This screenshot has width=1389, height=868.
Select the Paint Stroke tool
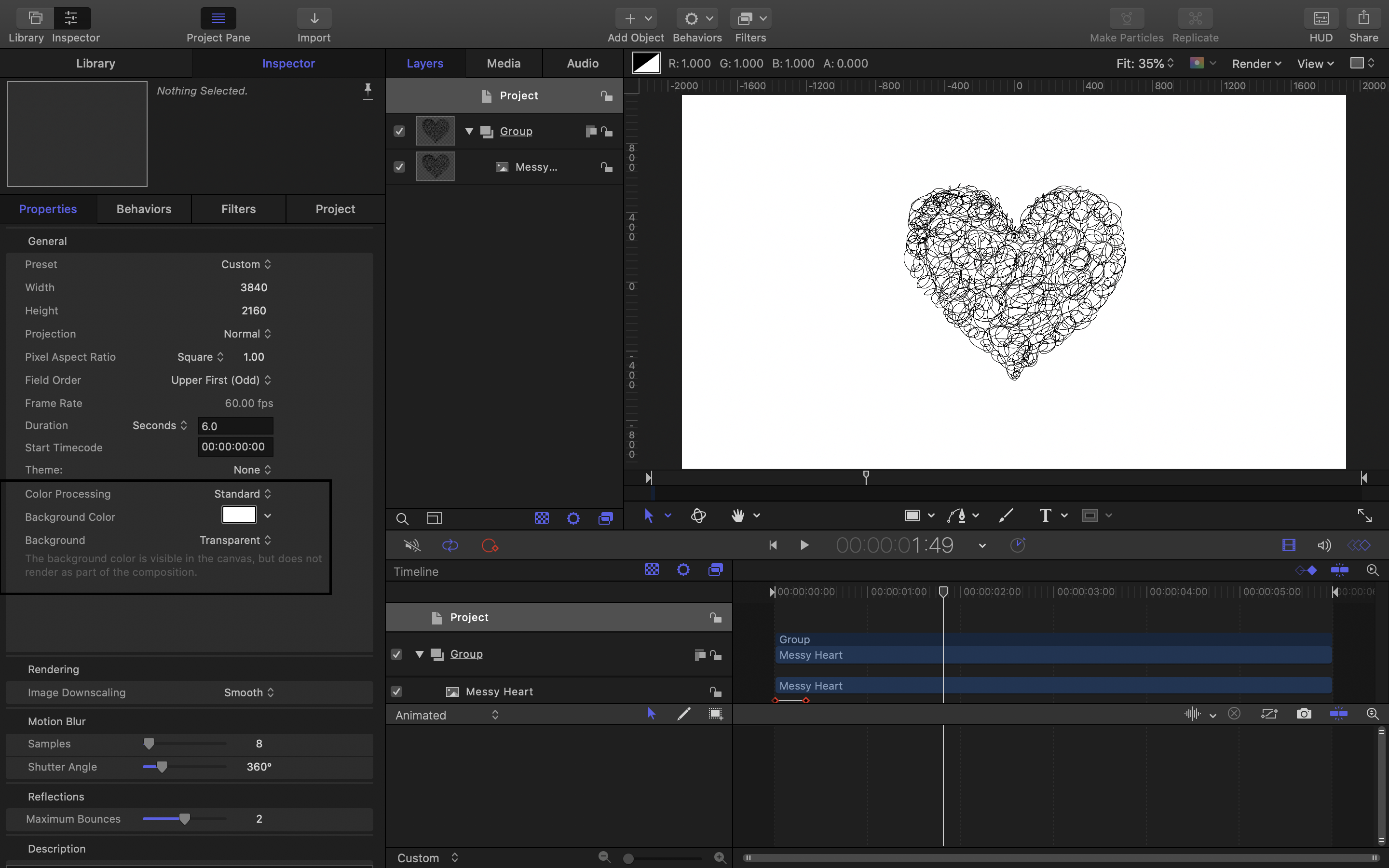pyautogui.click(x=1006, y=515)
